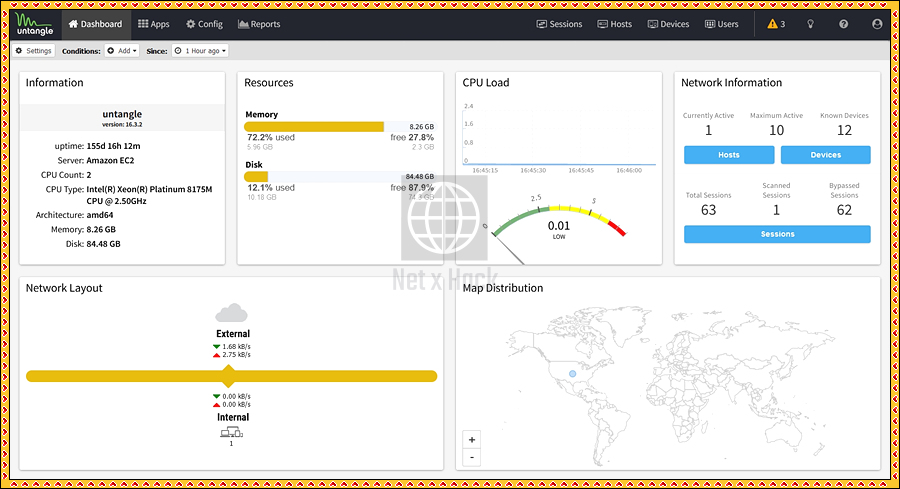Click the Disk usage bar
The image size is (900, 489).
coord(340,177)
